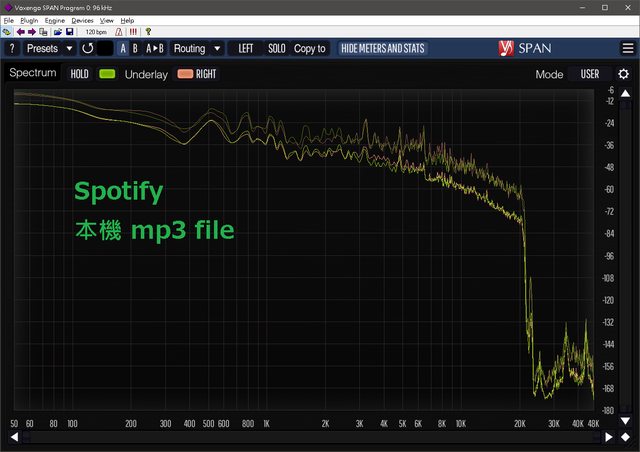Expand the Presets dropdown

point(49,48)
